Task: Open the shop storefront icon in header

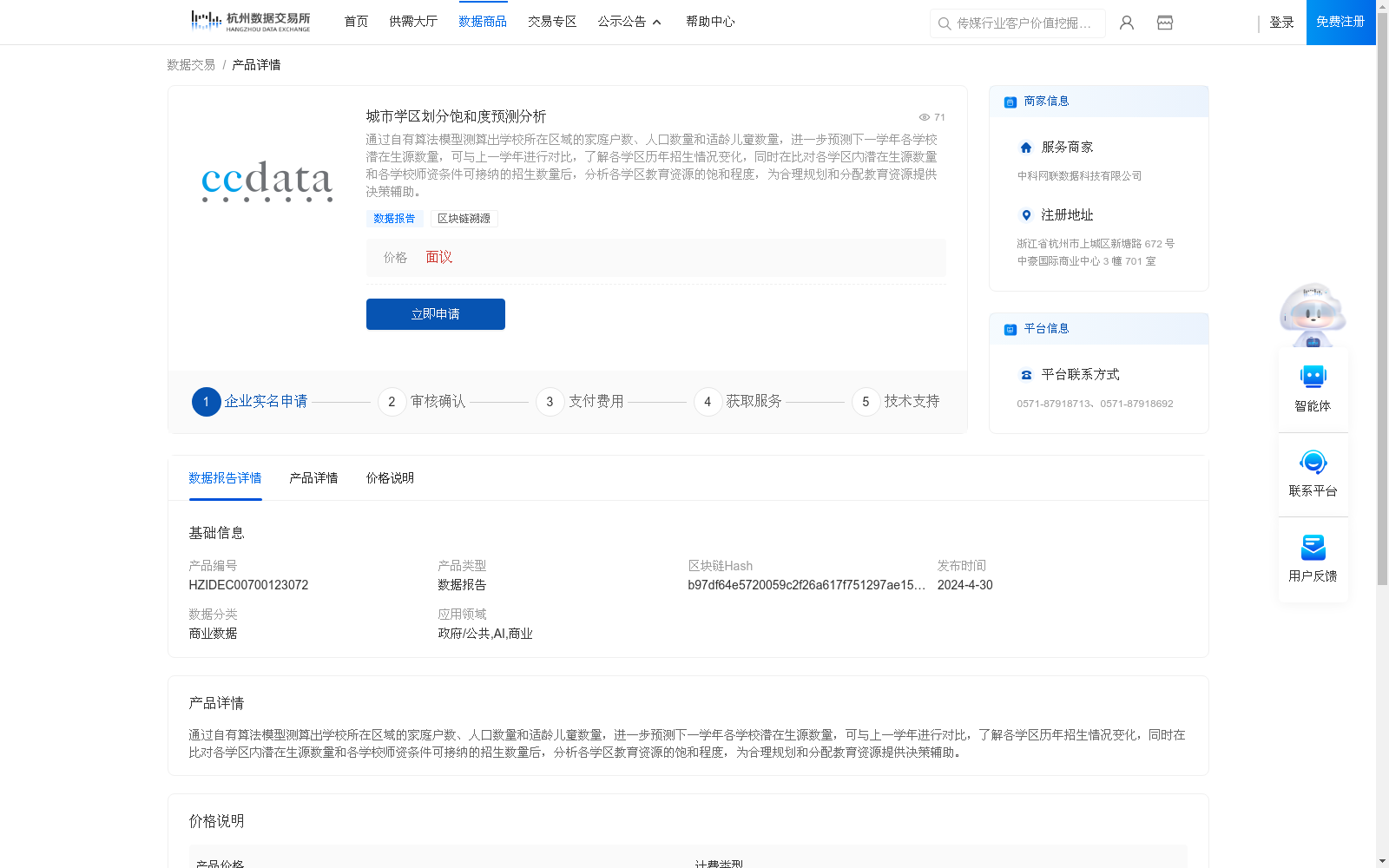Action: pos(1165,23)
